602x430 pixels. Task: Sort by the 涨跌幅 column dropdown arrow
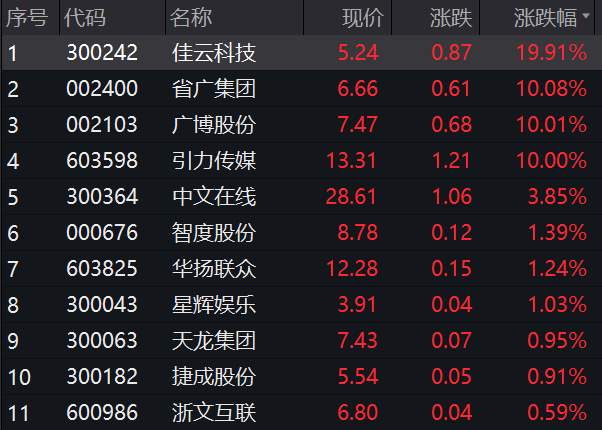point(585,16)
